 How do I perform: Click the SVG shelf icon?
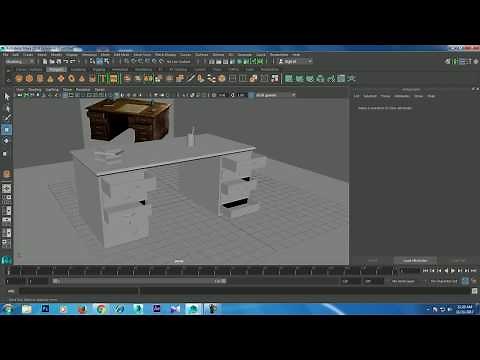(113, 79)
